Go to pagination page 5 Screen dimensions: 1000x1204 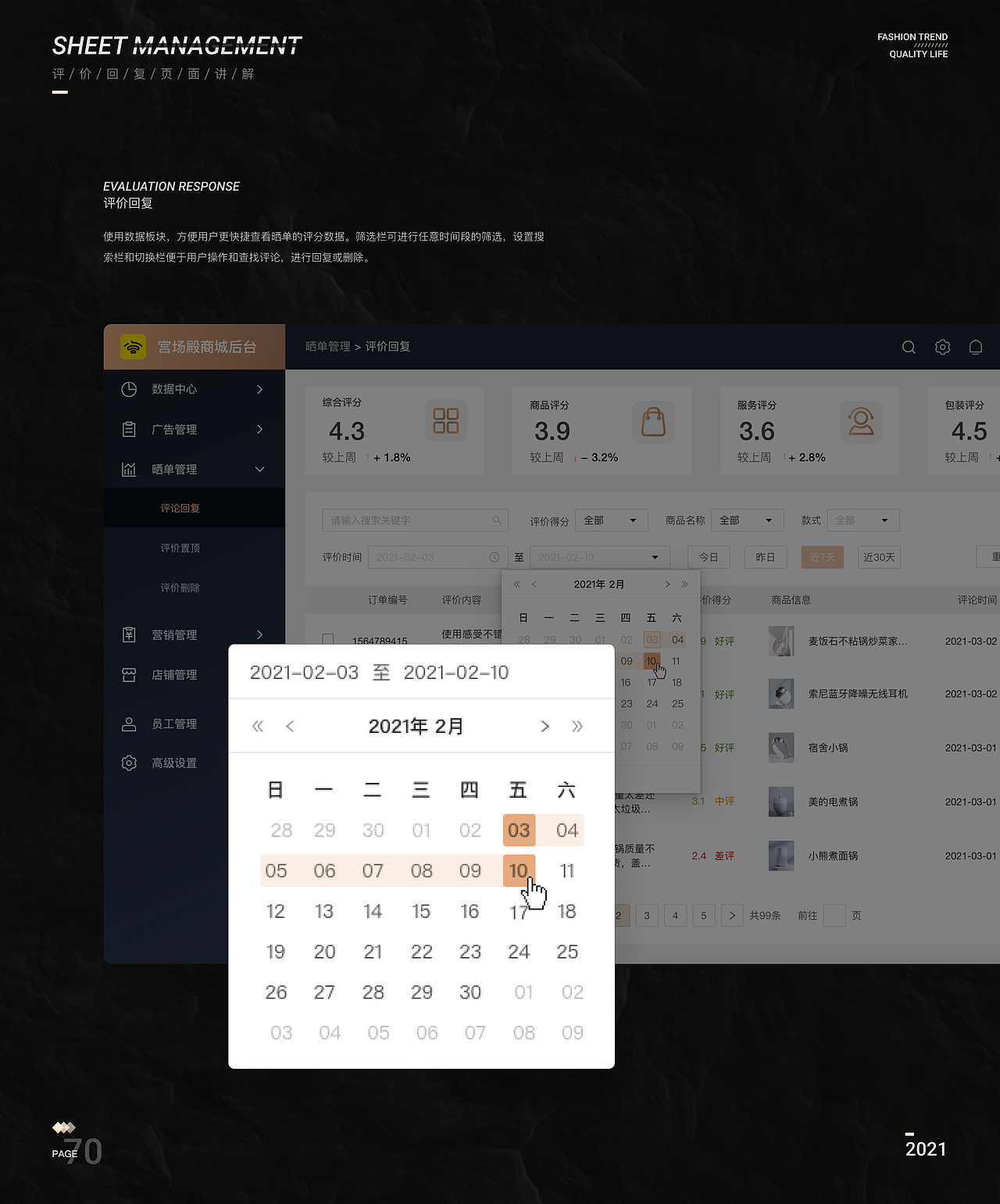tap(704, 916)
